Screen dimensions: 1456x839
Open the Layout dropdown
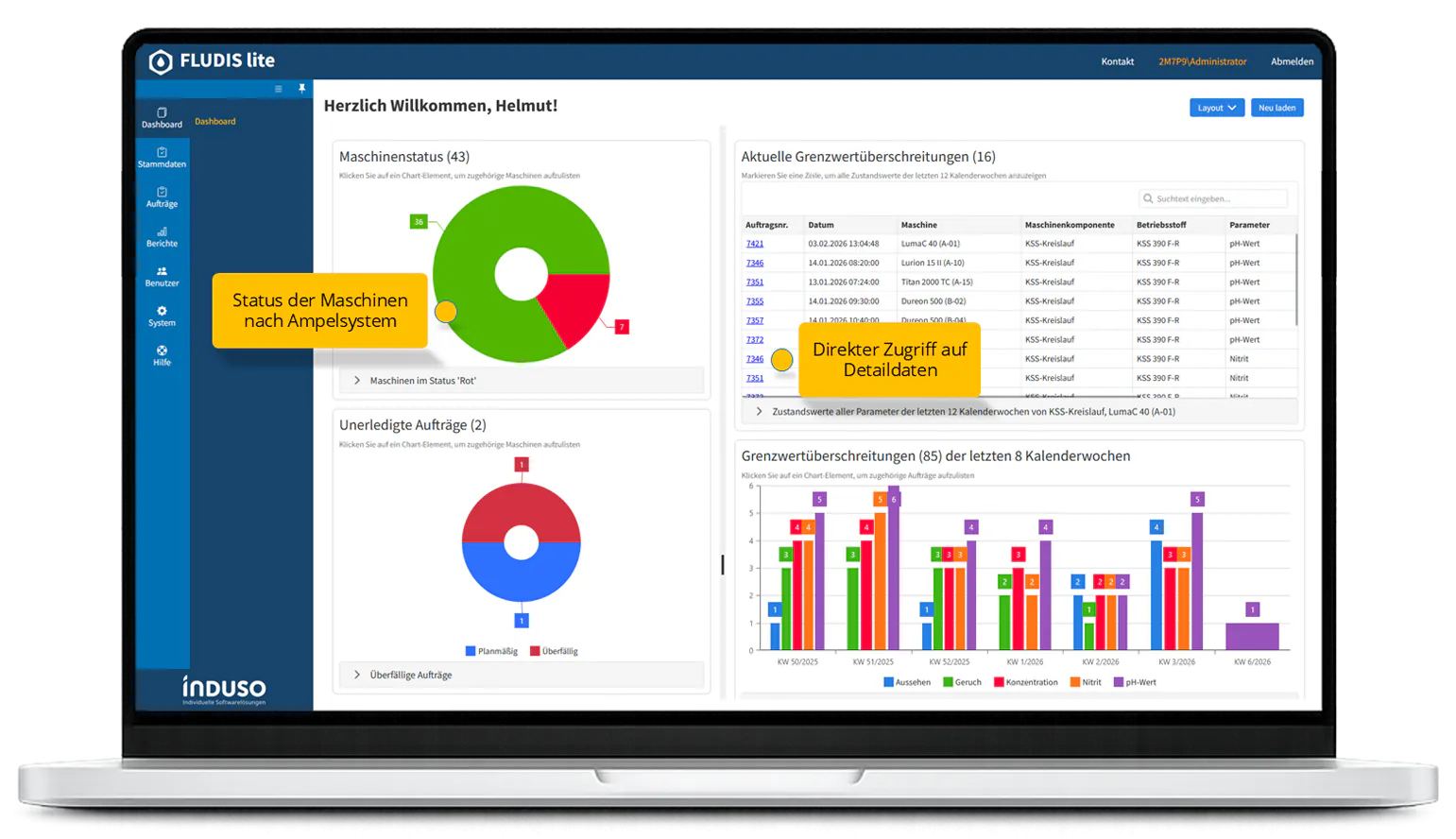pyautogui.click(x=1215, y=107)
